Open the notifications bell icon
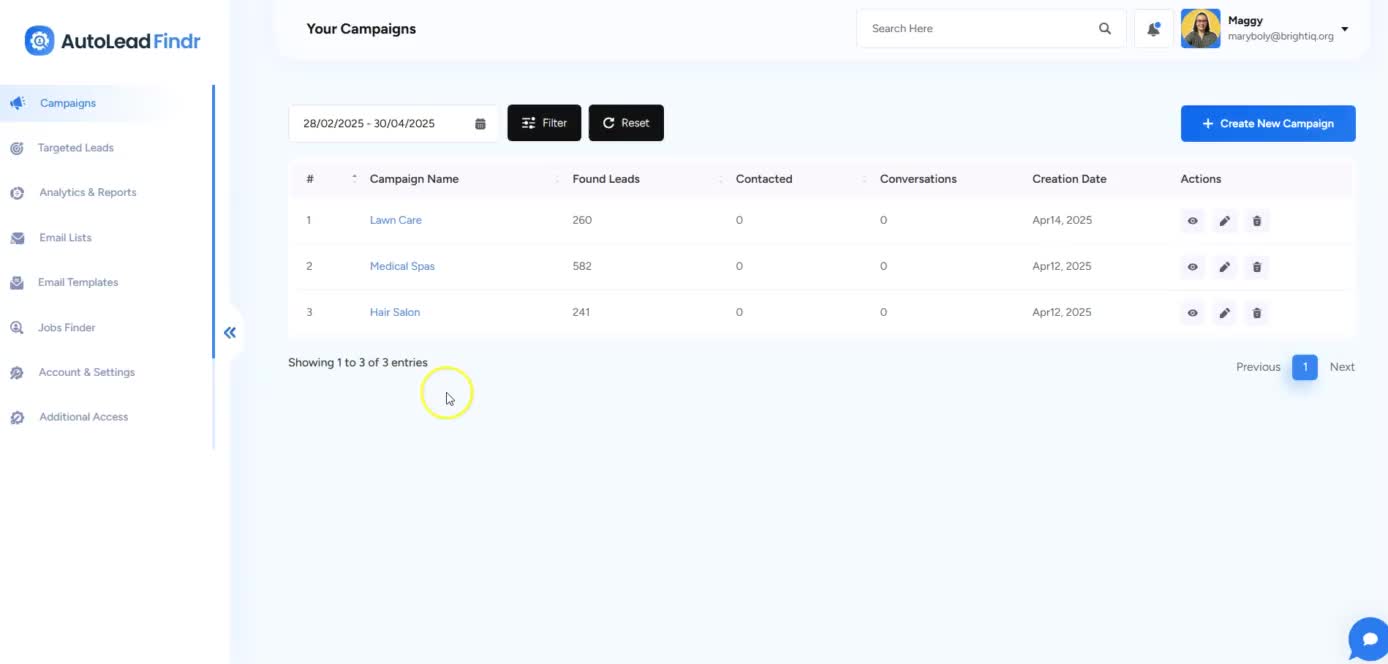Screen dimensions: 1388x664 (1153, 29)
